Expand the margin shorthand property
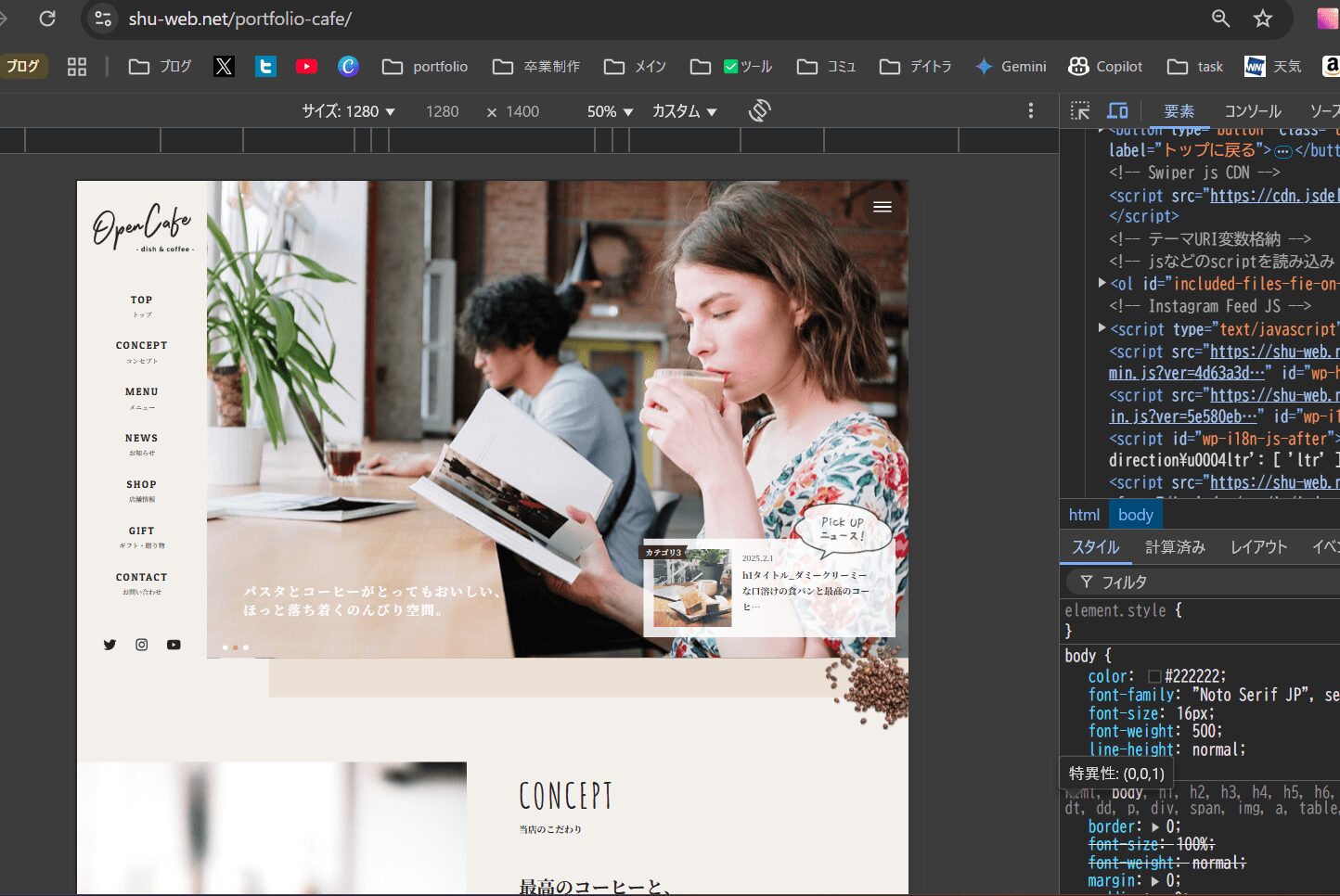Image resolution: width=1340 pixels, height=896 pixels. click(x=1156, y=880)
